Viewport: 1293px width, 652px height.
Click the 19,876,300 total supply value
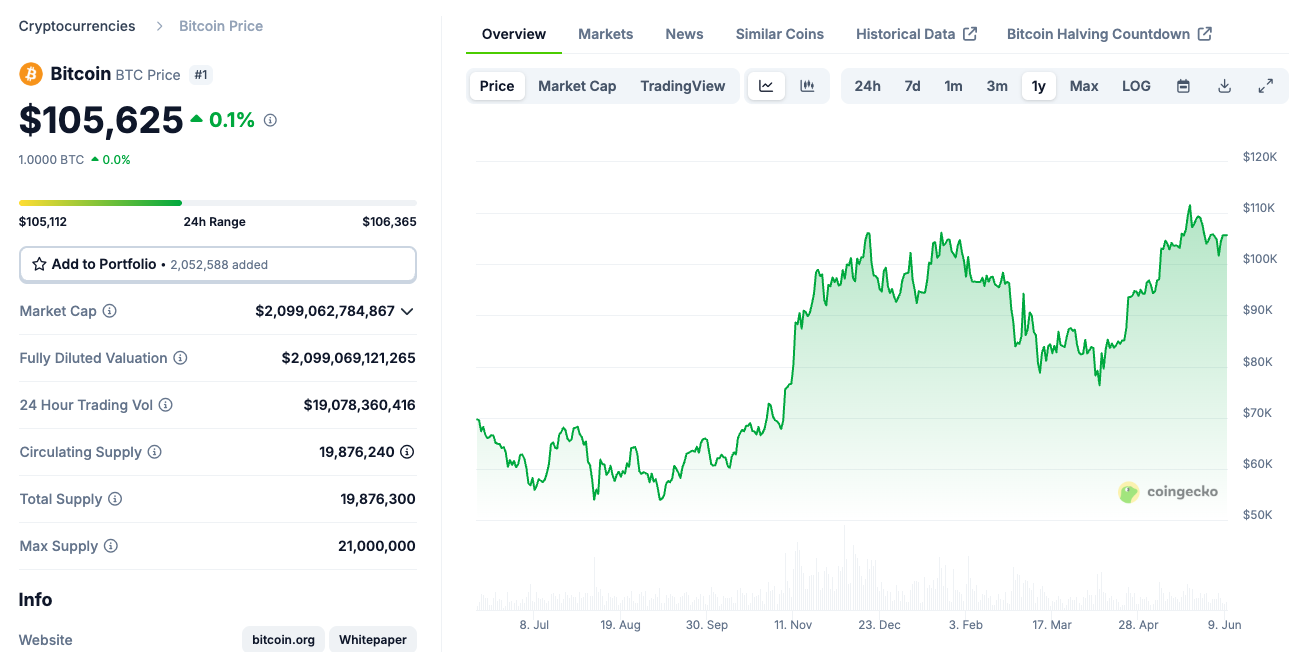[x=378, y=499]
